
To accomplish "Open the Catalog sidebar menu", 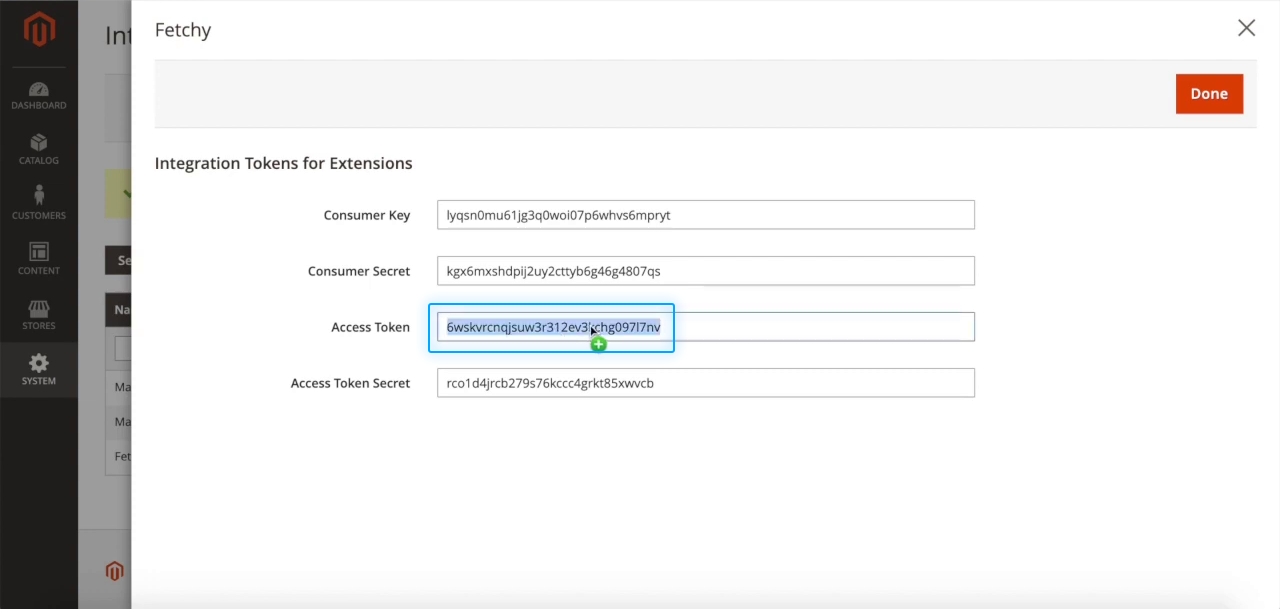I will click(x=39, y=148).
